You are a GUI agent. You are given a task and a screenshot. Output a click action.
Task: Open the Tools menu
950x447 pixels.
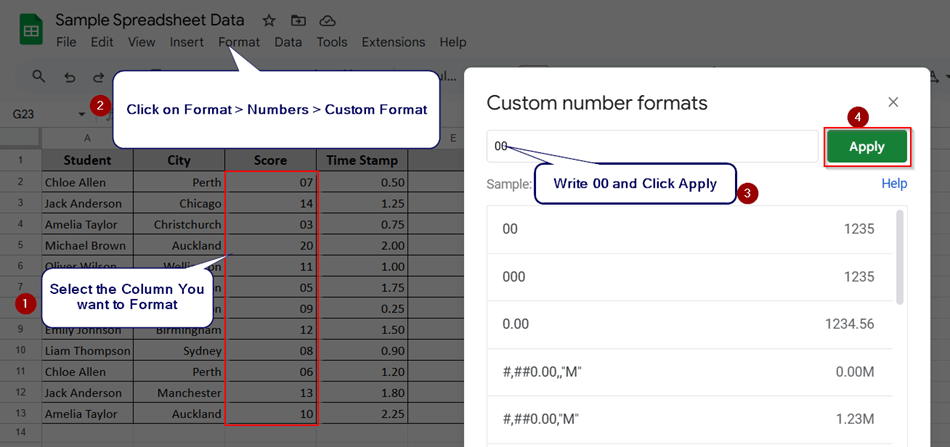click(x=332, y=42)
